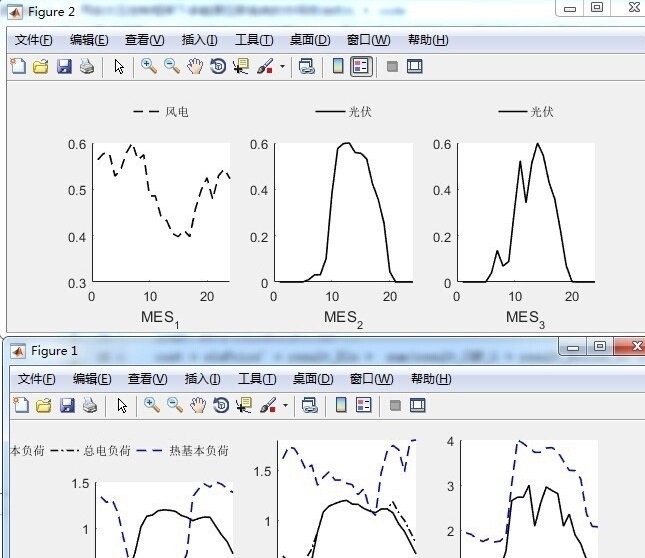Open 窗口(W) menu in Figure 2

pos(368,40)
